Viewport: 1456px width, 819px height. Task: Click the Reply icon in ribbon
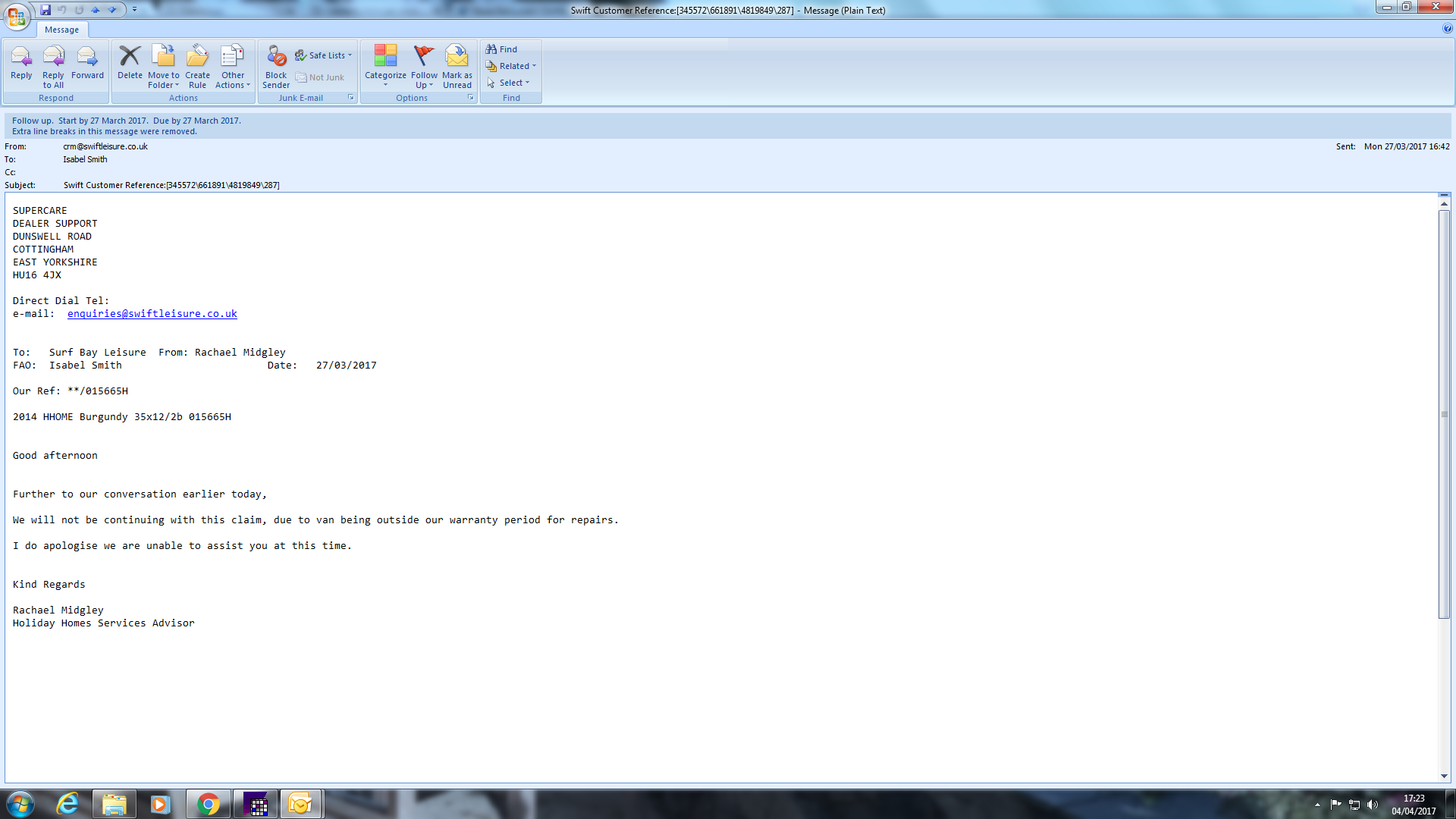tap(21, 59)
